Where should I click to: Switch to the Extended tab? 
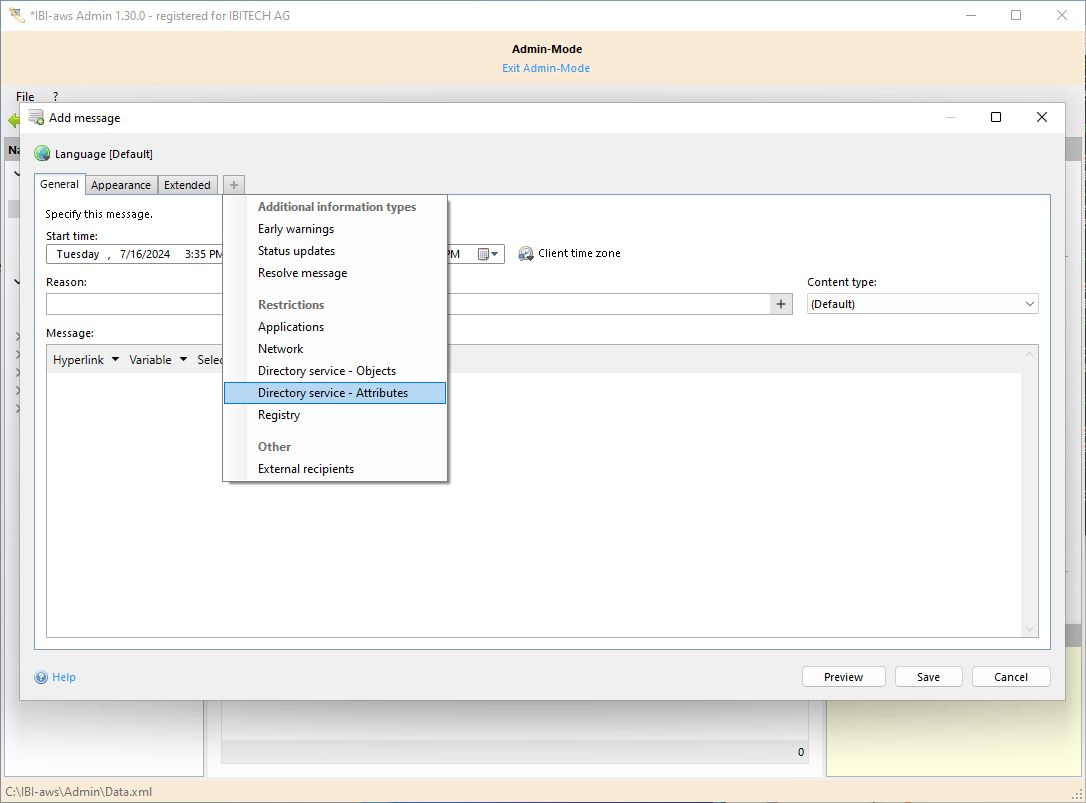[x=187, y=185]
